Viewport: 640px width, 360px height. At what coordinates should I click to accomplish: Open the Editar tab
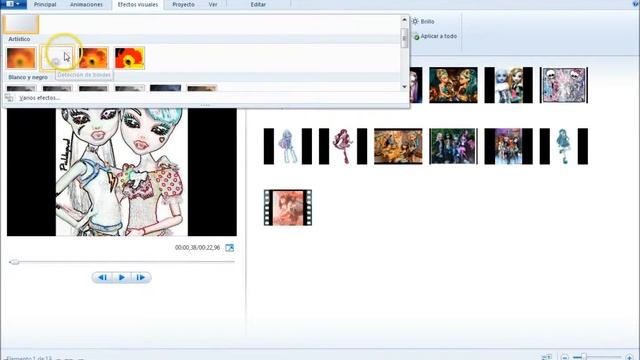(x=258, y=4)
